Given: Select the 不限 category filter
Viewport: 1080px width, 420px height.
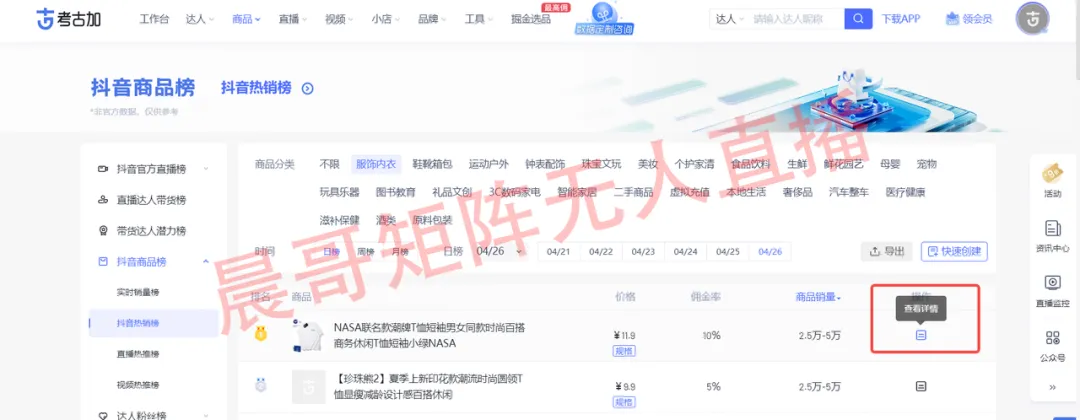Looking at the screenshot, I should point(329,164).
